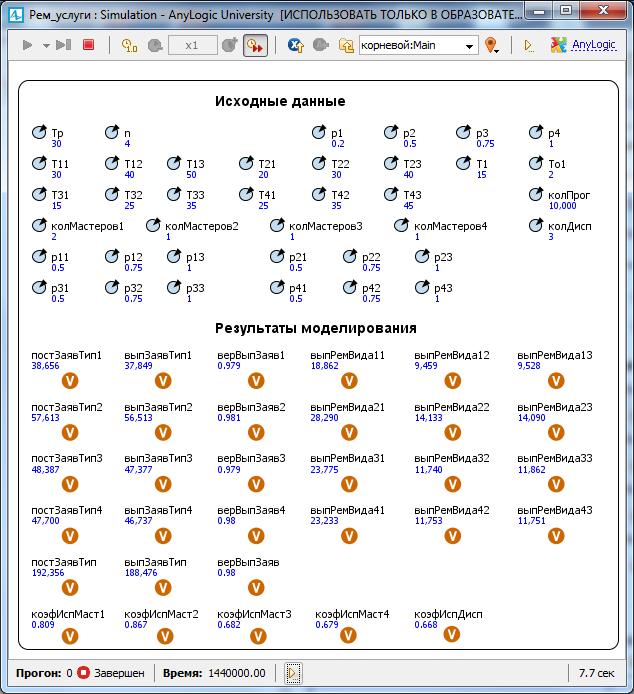Click the speed up simulation icon
Viewport: 634px width, 694px height.
230,45
